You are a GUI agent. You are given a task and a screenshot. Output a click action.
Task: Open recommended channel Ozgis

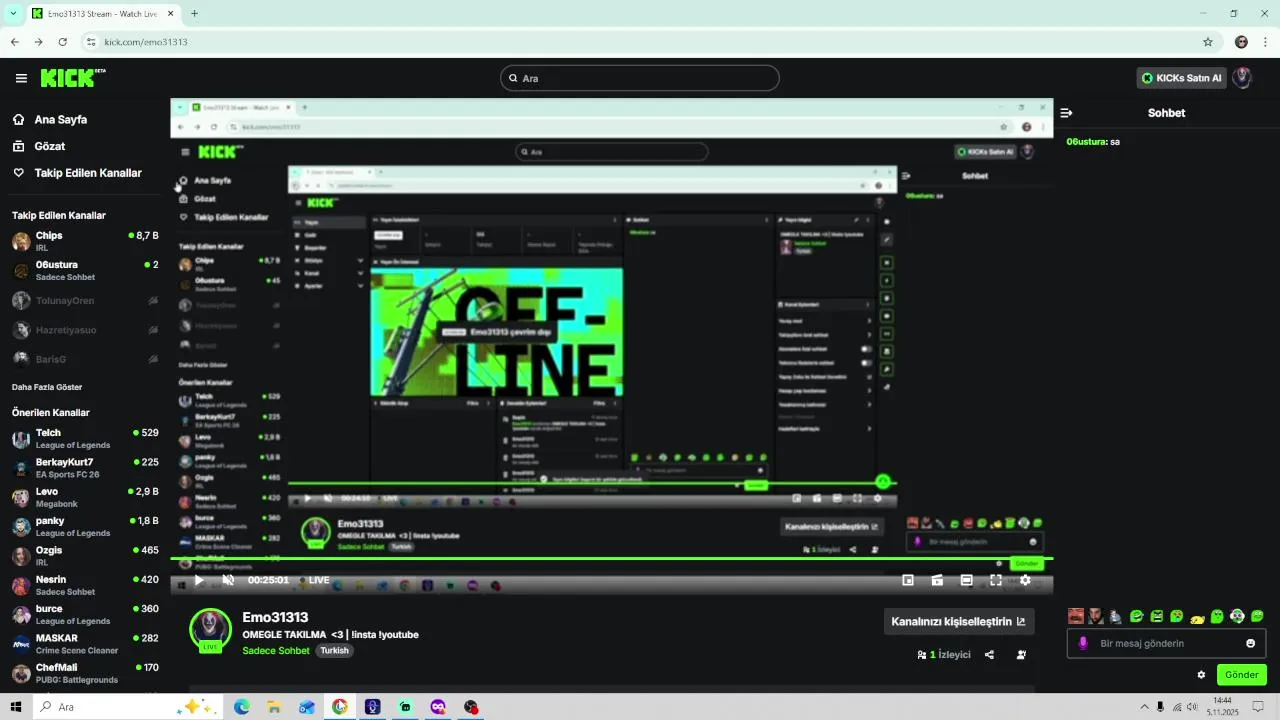pos(85,556)
